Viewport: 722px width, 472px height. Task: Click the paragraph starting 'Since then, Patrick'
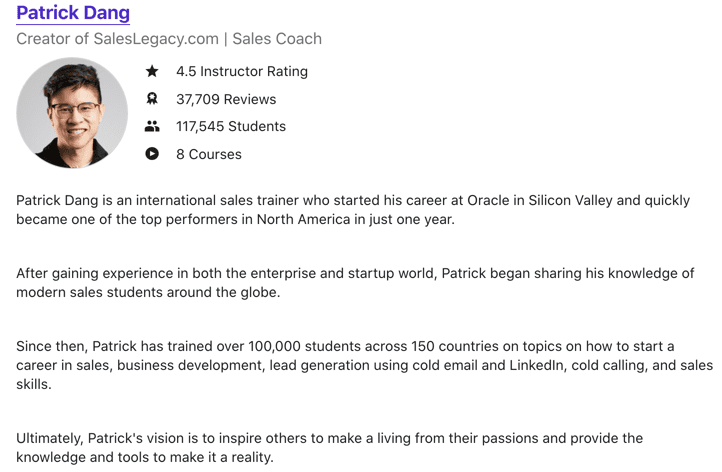pos(364,365)
